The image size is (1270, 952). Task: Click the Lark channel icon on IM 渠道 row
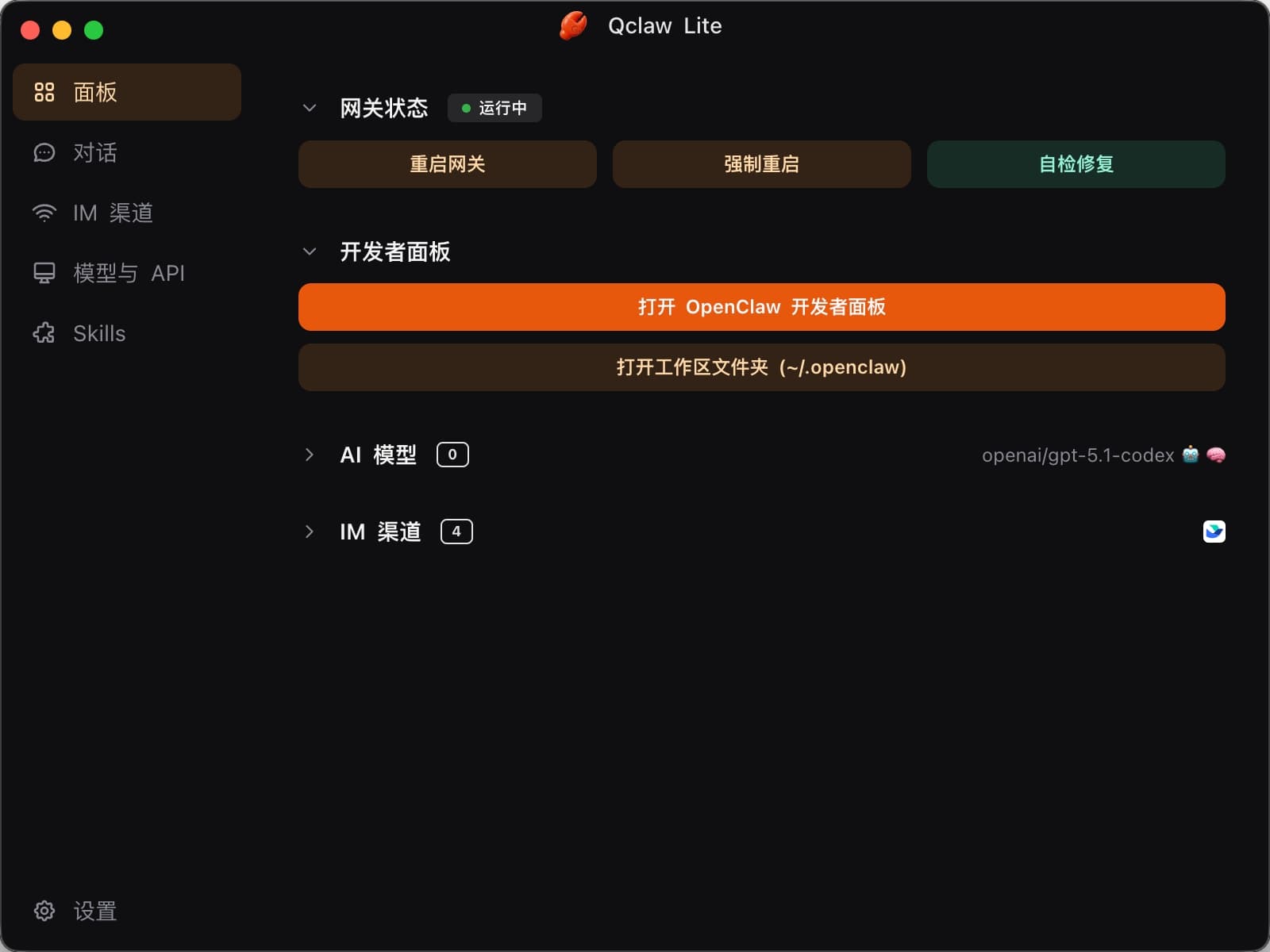(x=1214, y=531)
